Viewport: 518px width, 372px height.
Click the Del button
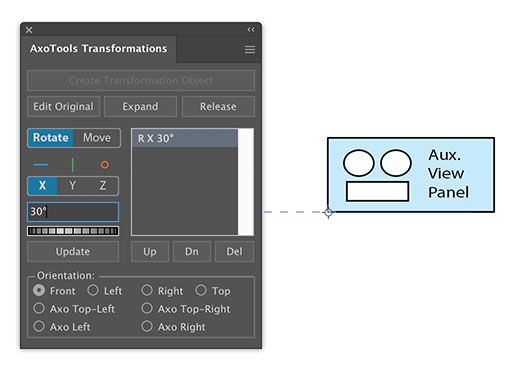click(234, 252)
